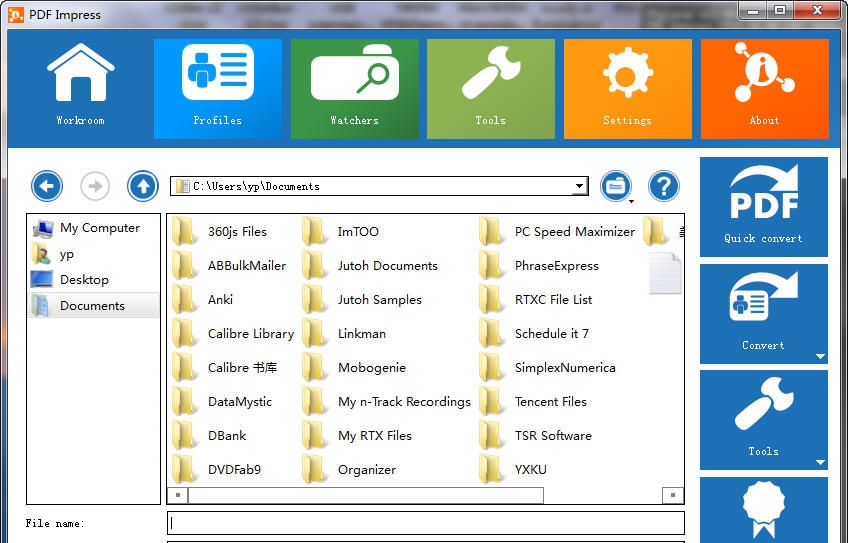The width and height of the screenshot is (848, 543).
Task: Click the blue back arrow button
Action: (47, 186)
